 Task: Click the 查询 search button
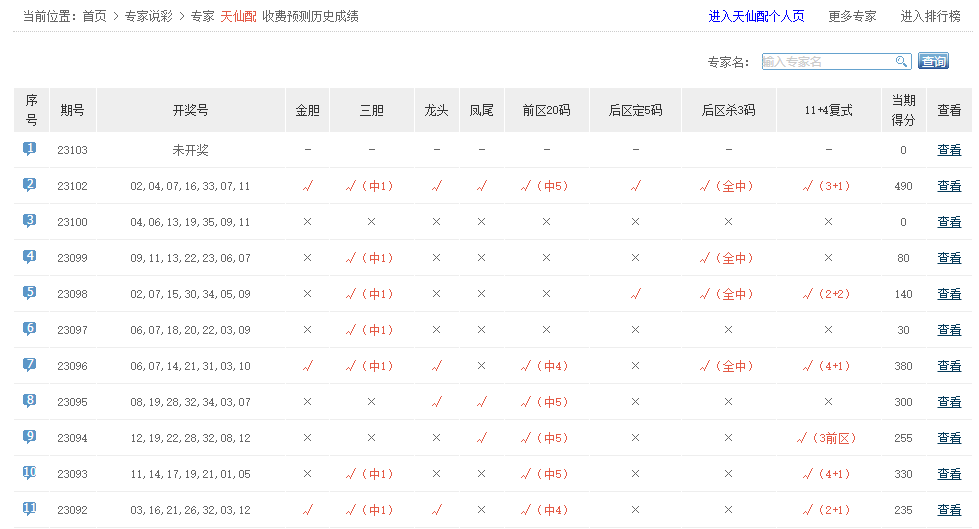point(933,62)
